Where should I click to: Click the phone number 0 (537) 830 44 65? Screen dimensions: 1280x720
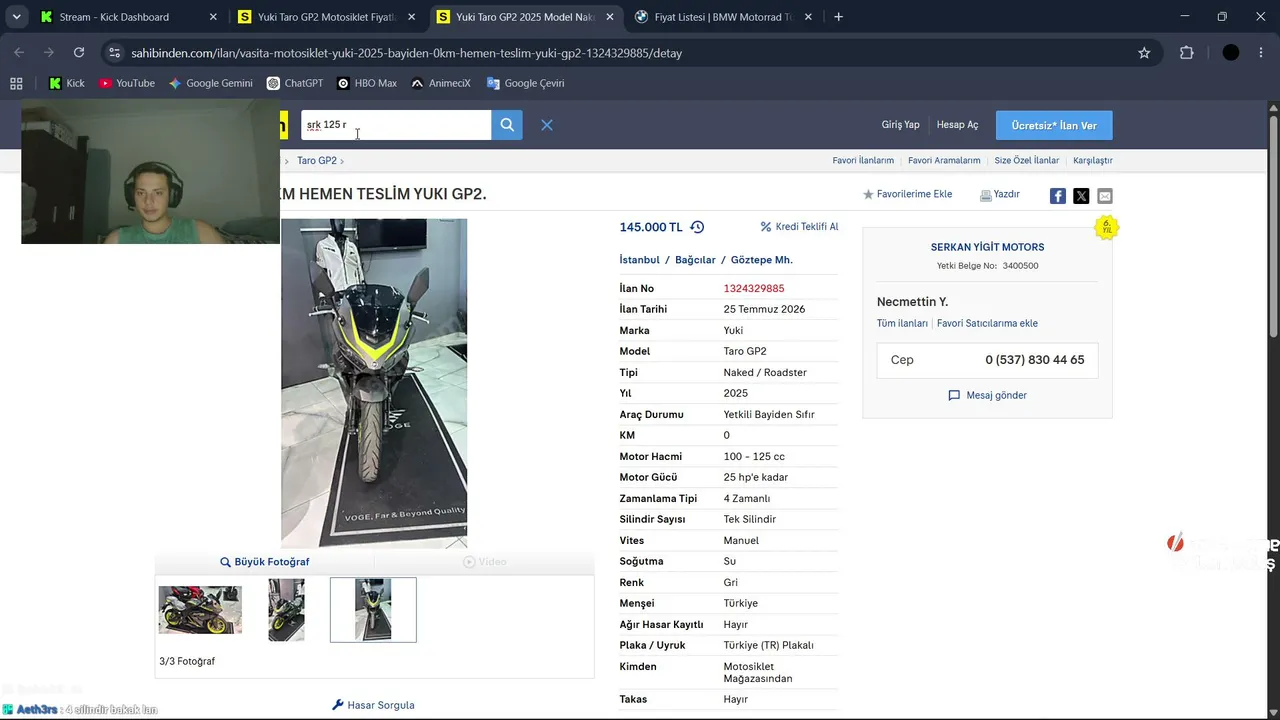click(x=1035, y=360)
